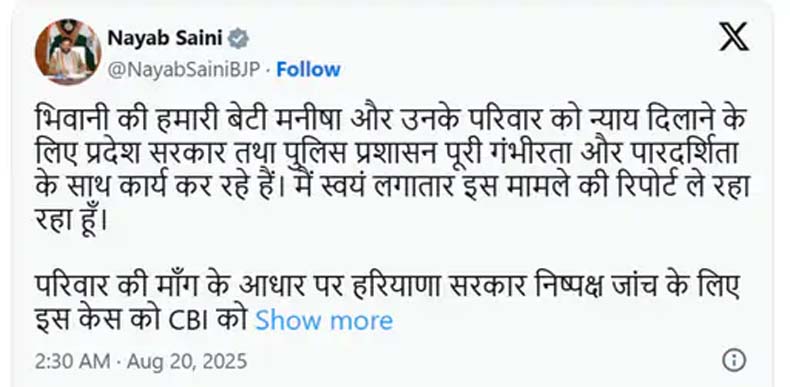
Task: Open the X logo link
Action: click(734, 37)
